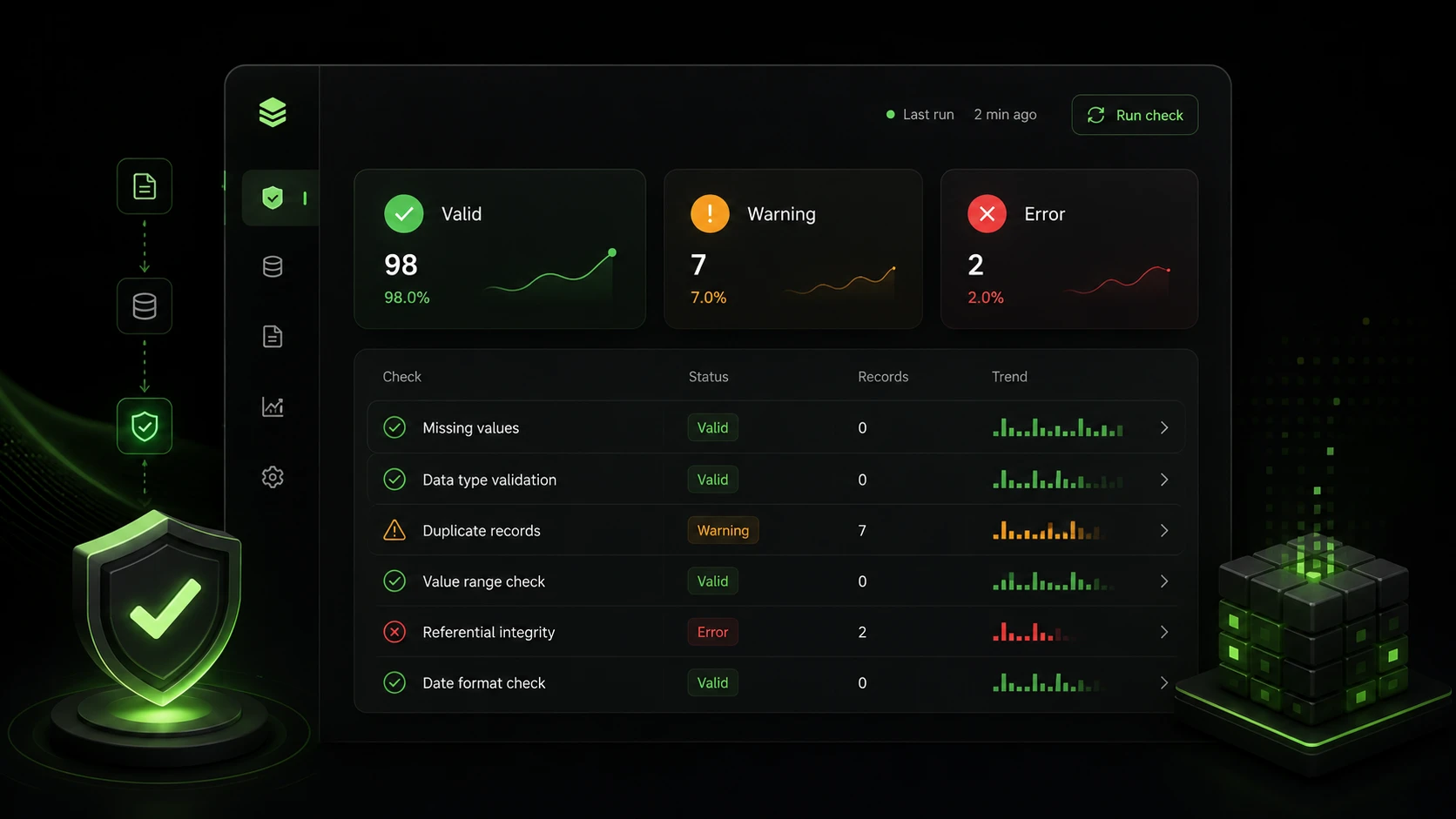Open the Valid summary card
This screenshot has width=1456, height=819.
[x=500, y=249]
